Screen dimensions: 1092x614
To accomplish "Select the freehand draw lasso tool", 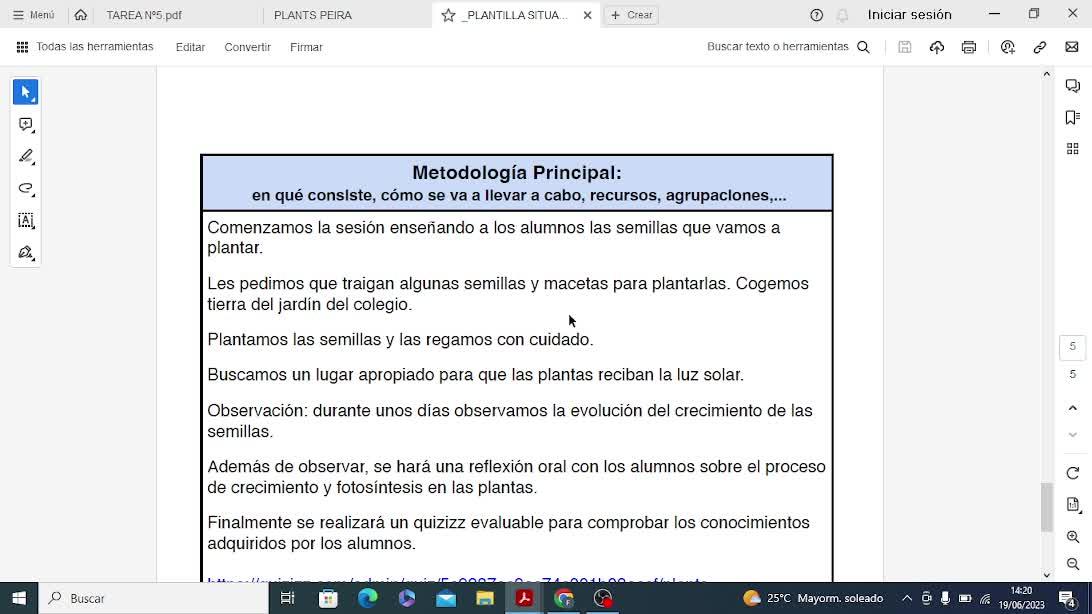I will pyautogui.click(x=26, y=189).
